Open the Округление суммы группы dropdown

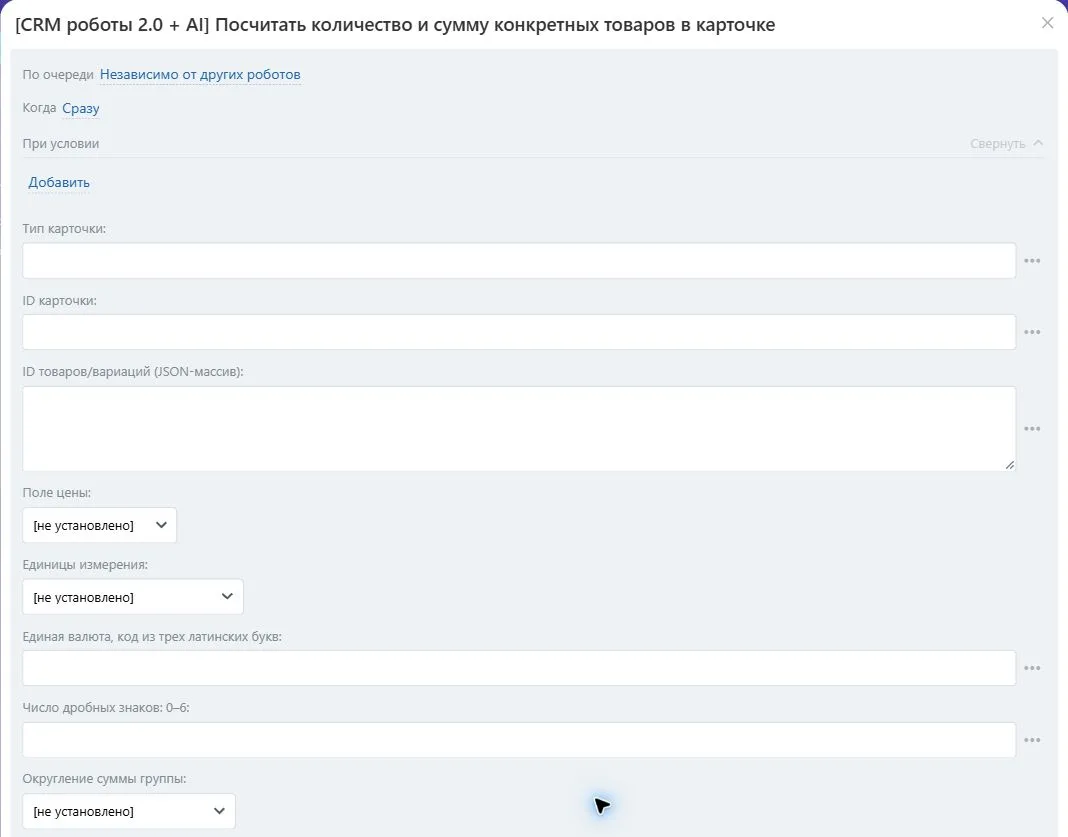pyautogui.click(x=129, y=811)
